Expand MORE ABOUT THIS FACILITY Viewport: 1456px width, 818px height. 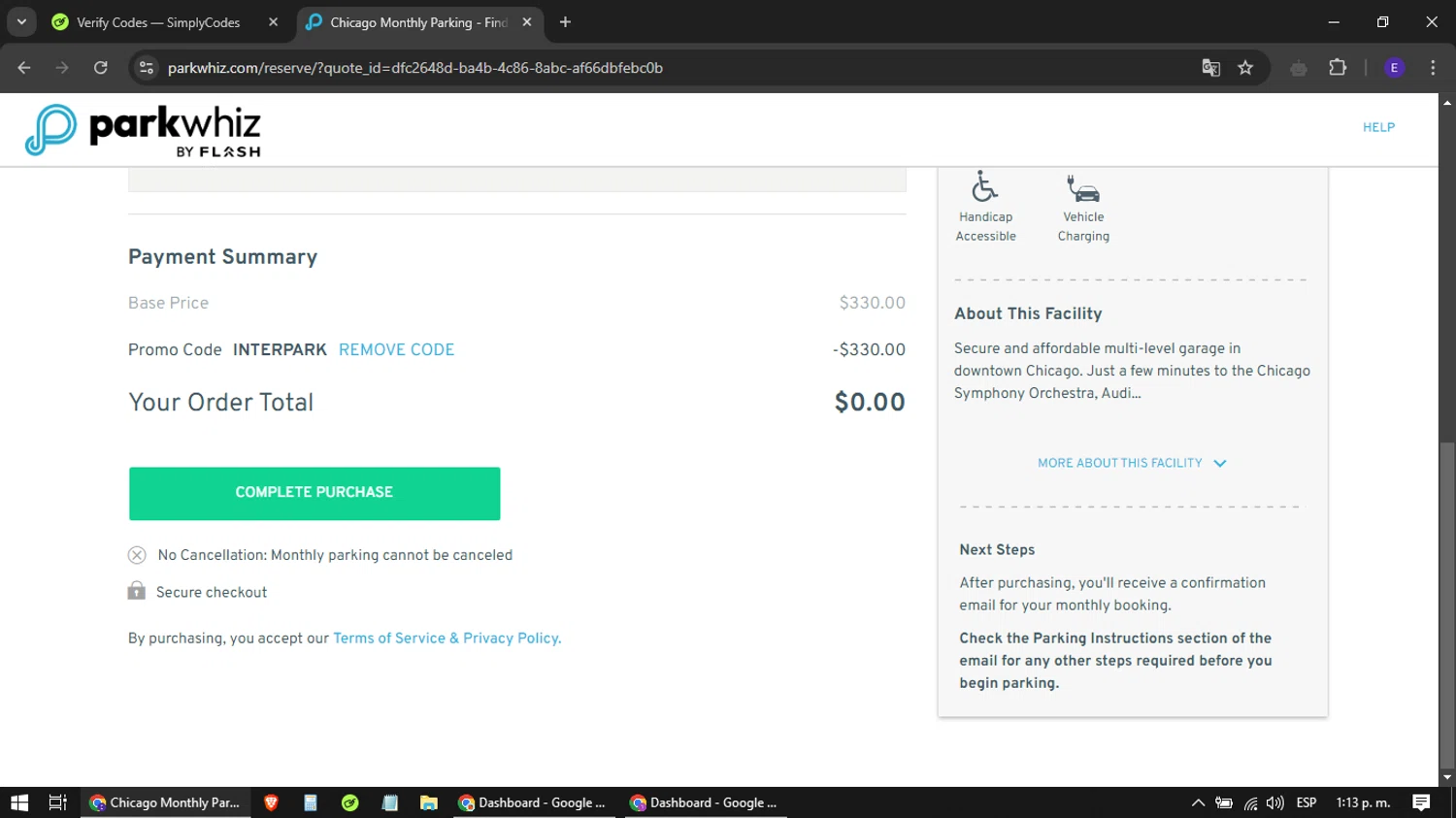(x=1132, y=463)
